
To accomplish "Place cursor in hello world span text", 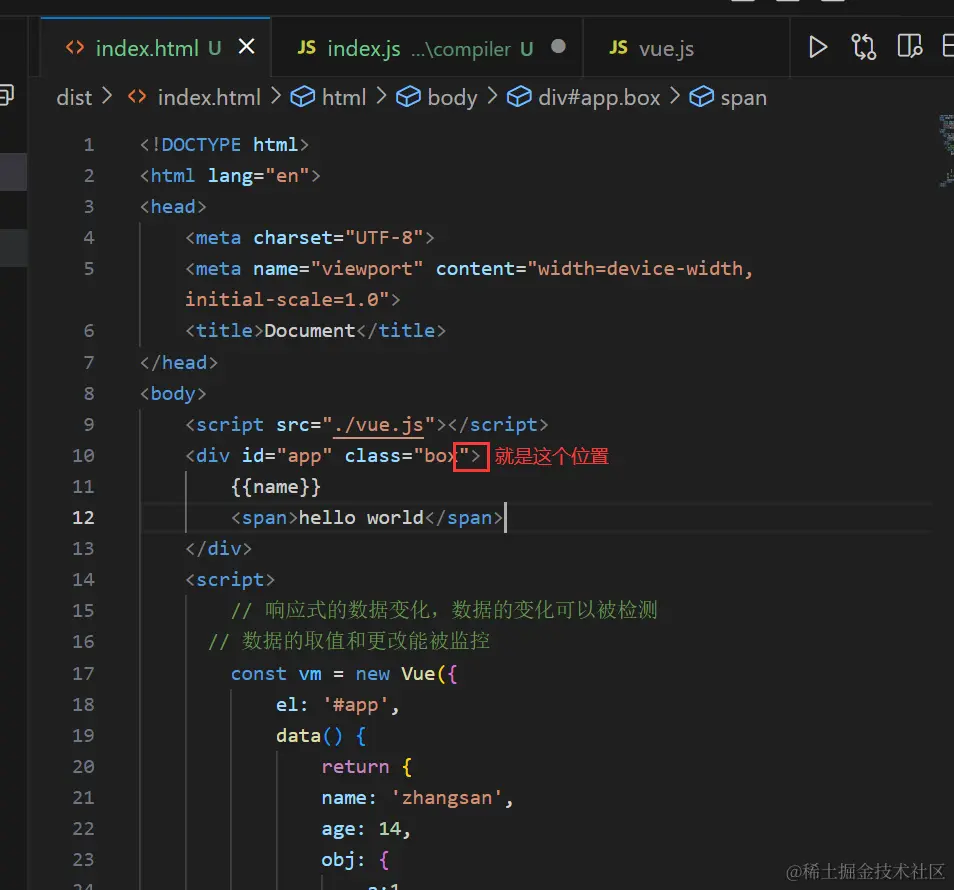I will click(361, 518).
